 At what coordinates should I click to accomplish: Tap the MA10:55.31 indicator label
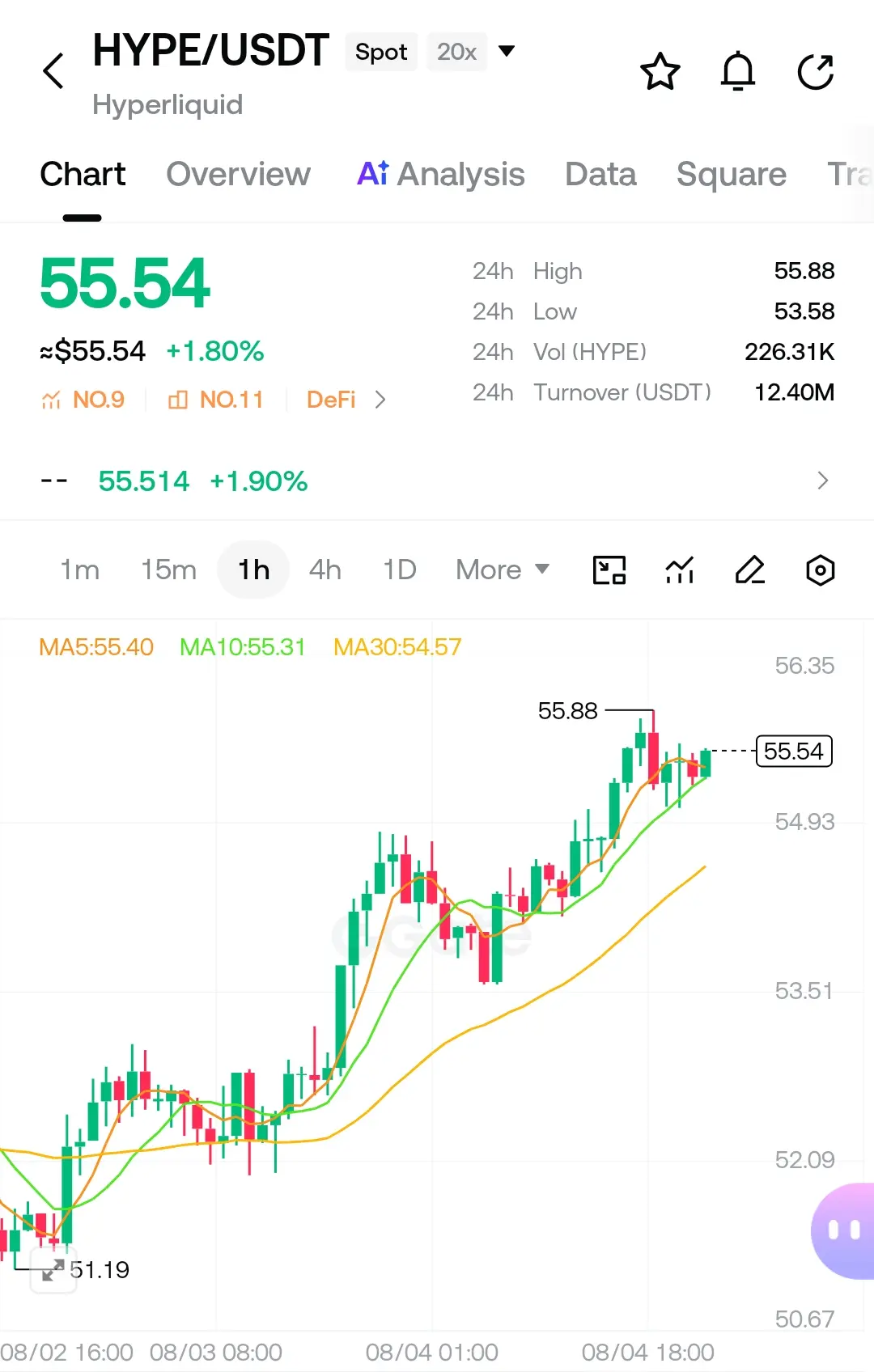pos(243,647)
